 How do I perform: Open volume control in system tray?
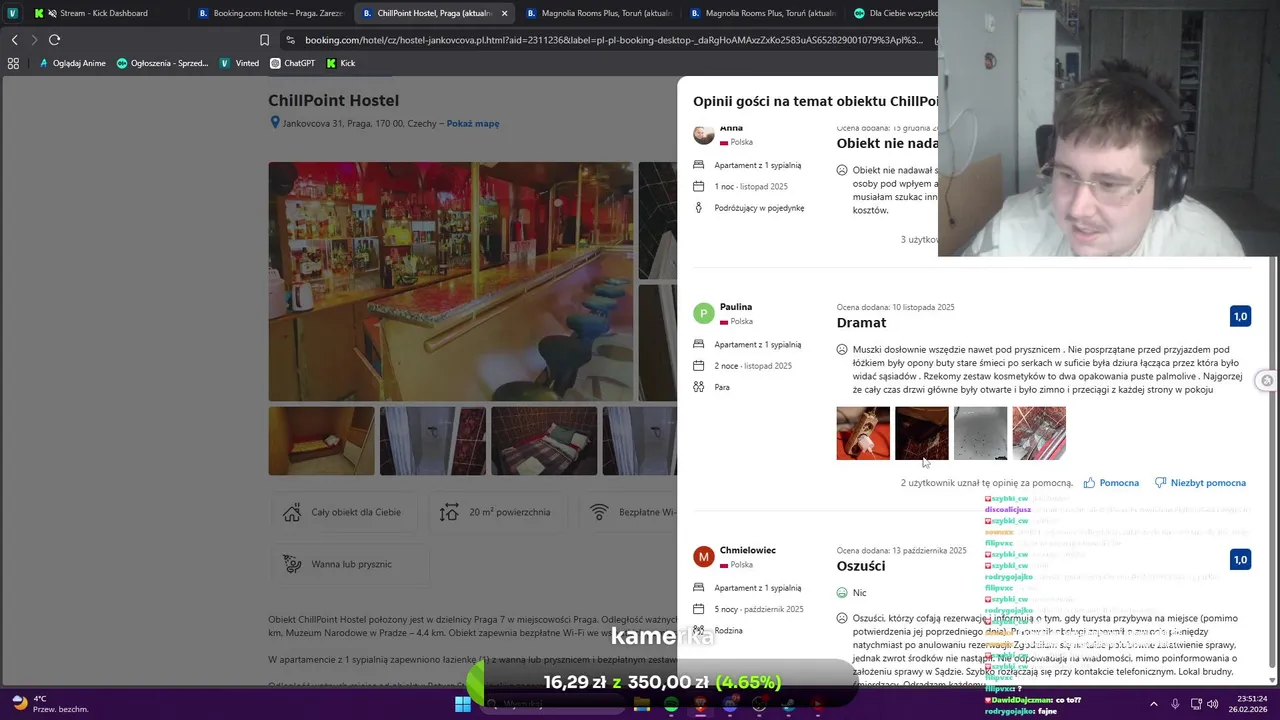(x=1213, y=704)
